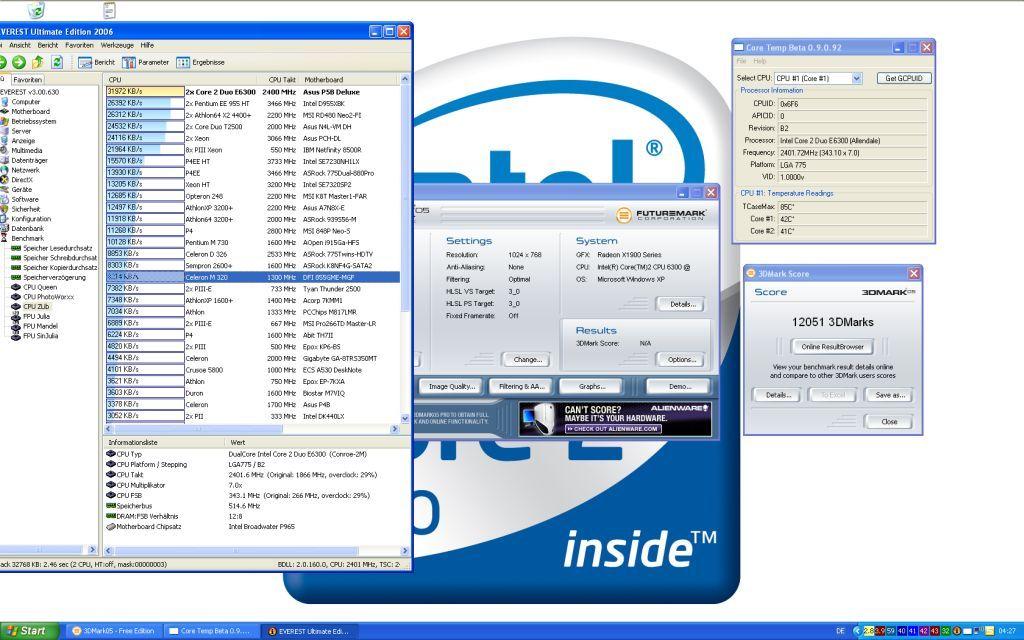Click the Change... button in 3DMark Settings
Screen dimensions: 1024x640
[x=528, y=359]
